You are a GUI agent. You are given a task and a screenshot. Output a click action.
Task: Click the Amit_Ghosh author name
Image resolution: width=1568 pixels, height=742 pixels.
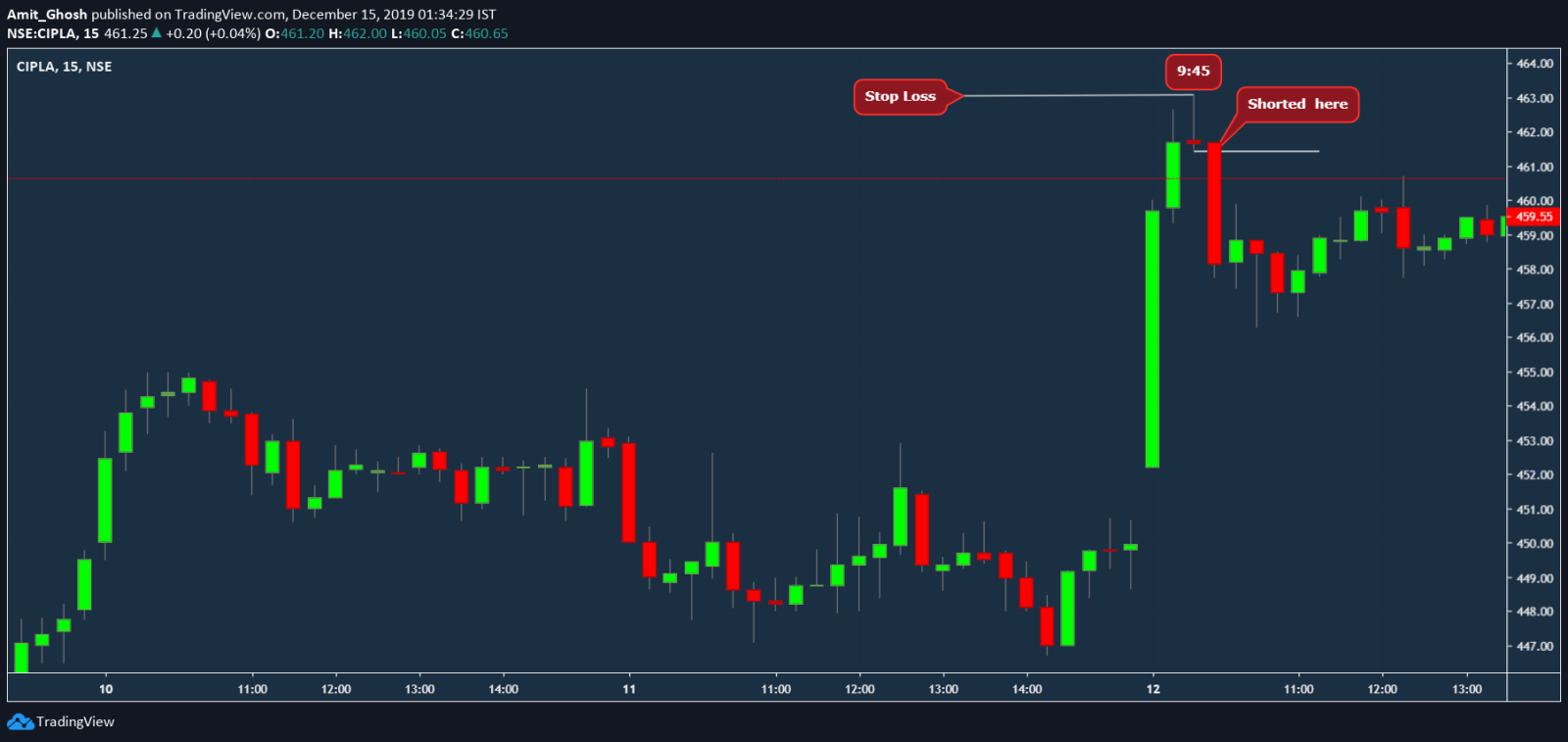coord(47,15)
